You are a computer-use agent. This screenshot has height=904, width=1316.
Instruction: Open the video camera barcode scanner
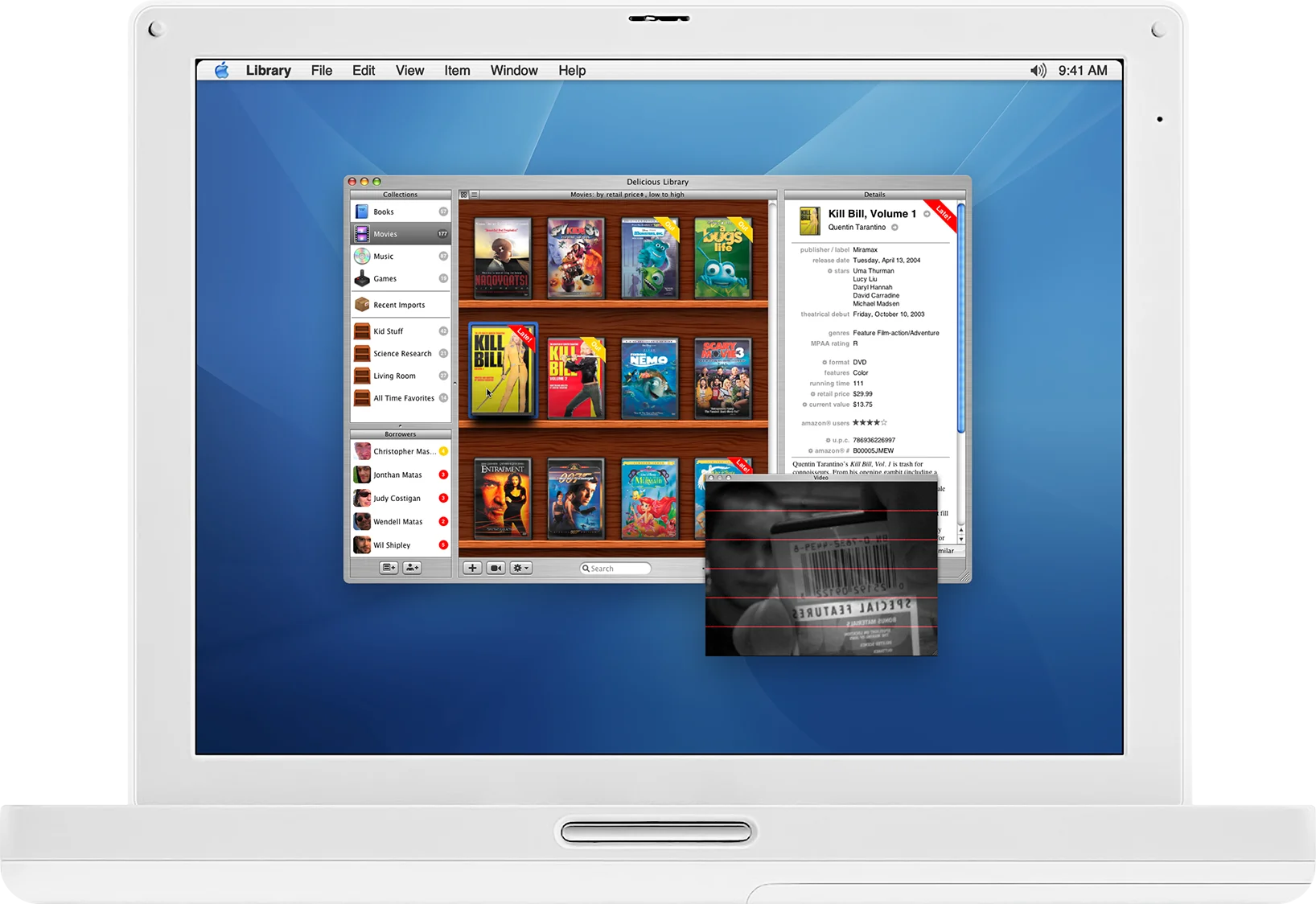coord(496,568)
